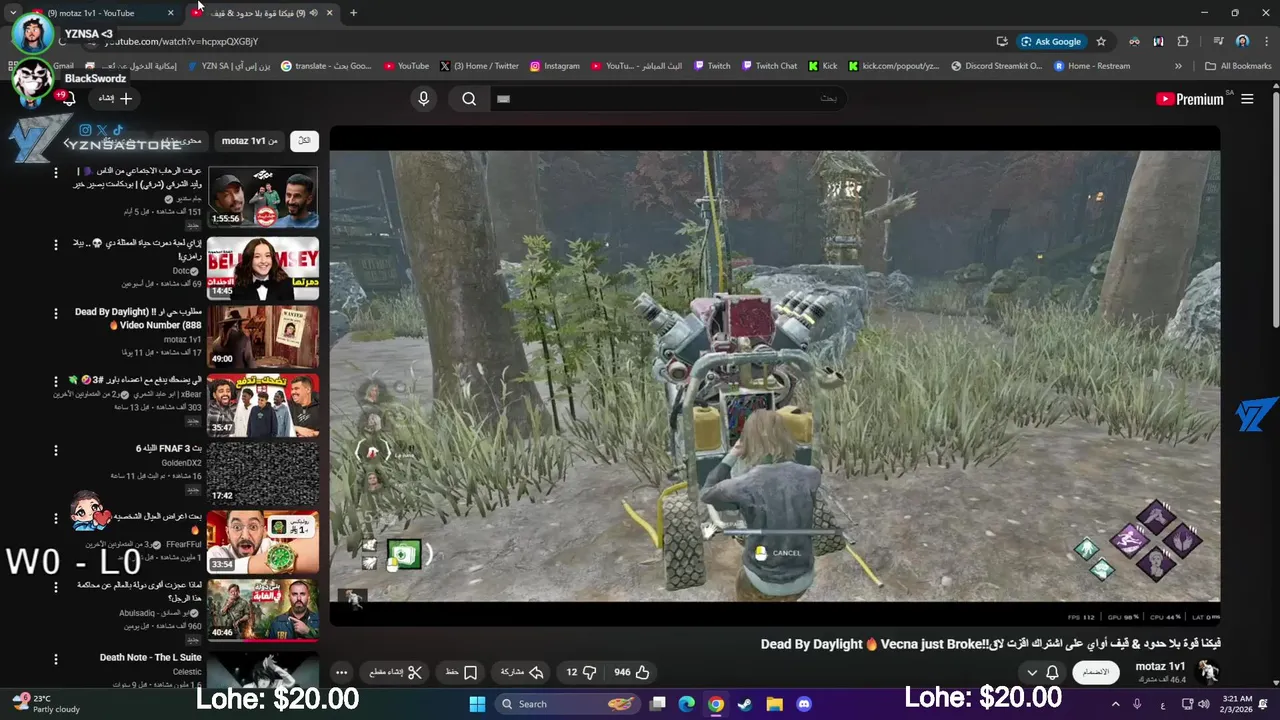The height and width of the screenshot is (720, 1280).
Task: Click the YouTube search magnifier button
Action: (x=469, y=98)
